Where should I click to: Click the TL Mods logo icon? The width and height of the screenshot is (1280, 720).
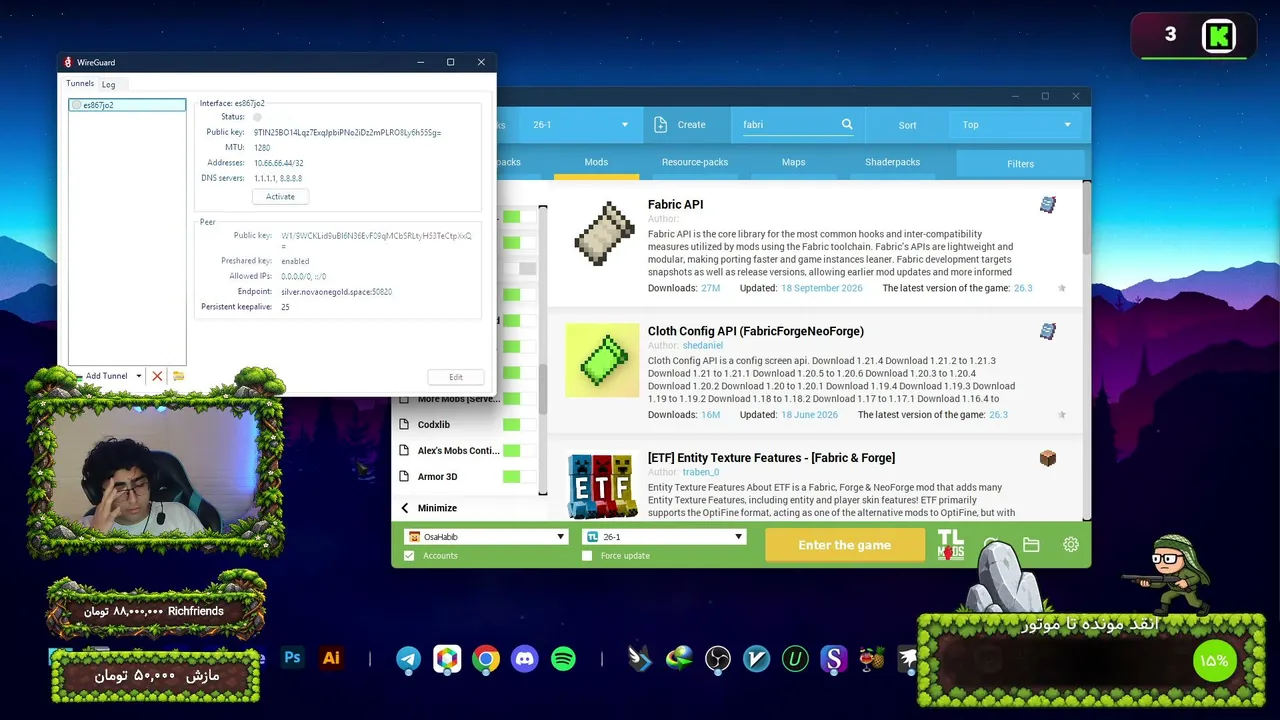(x=950, y=544)
